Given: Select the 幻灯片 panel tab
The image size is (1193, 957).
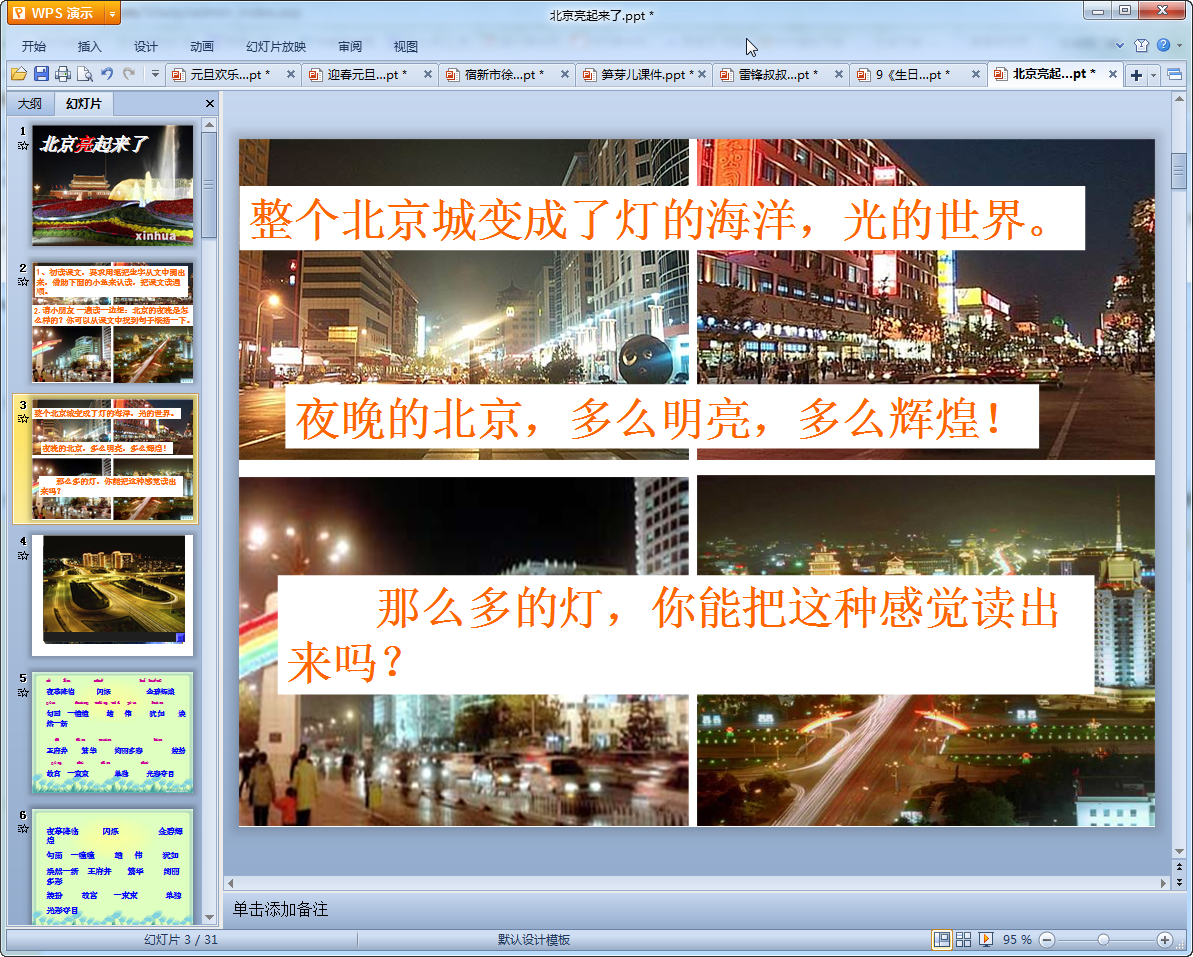Looking at the screenshot, I should pos(83,103).
